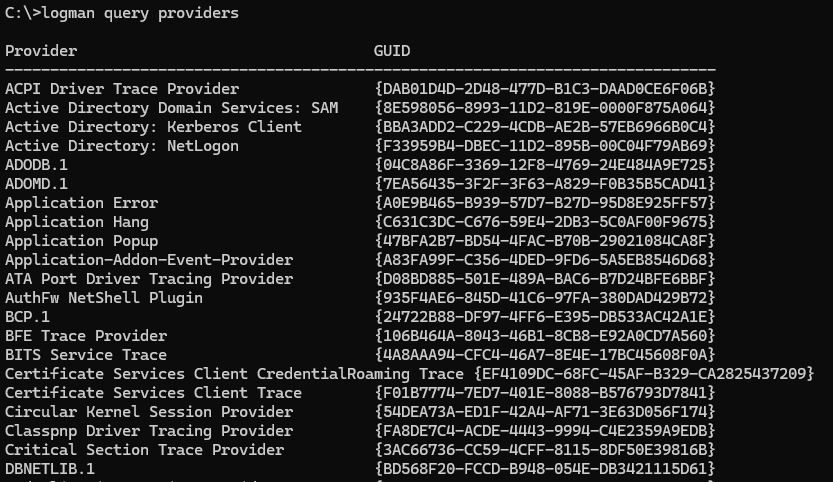Select the Application Popup provider name
The image size is (833, 482).
coord(81,241)
